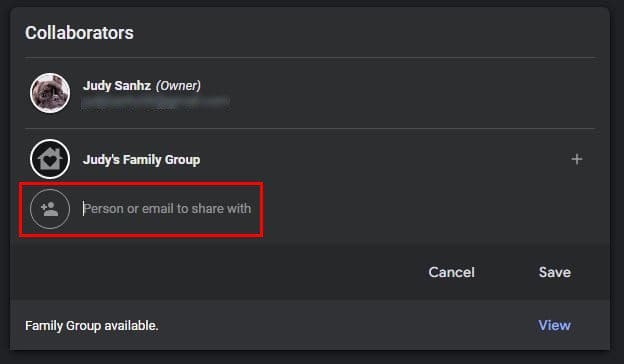Open the View link for Family Group

(x=554, y=325)
